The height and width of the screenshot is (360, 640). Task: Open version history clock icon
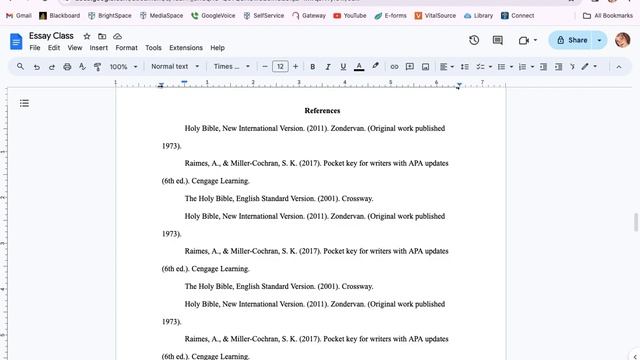(474, 40)
